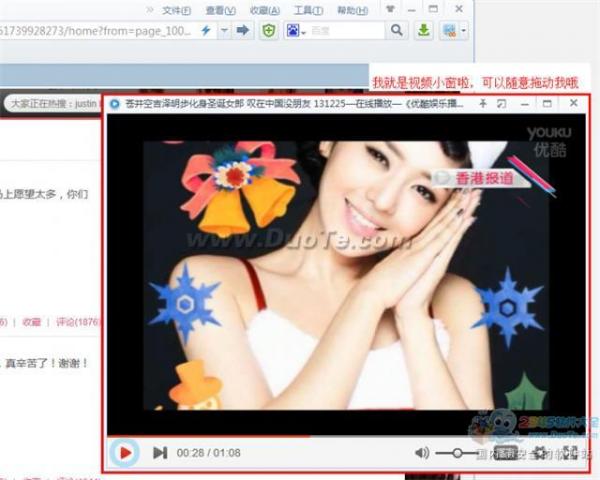Open the video quality selector button
The width and height of the screenshot is (600, 480).
[505, 453]
